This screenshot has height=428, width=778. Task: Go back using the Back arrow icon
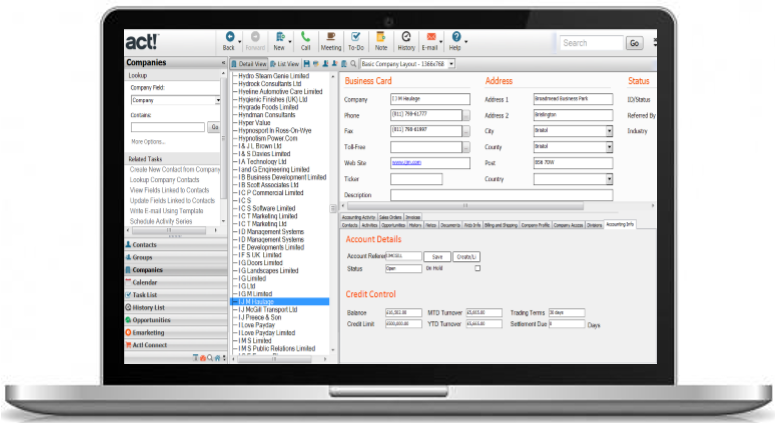(230, 37)
